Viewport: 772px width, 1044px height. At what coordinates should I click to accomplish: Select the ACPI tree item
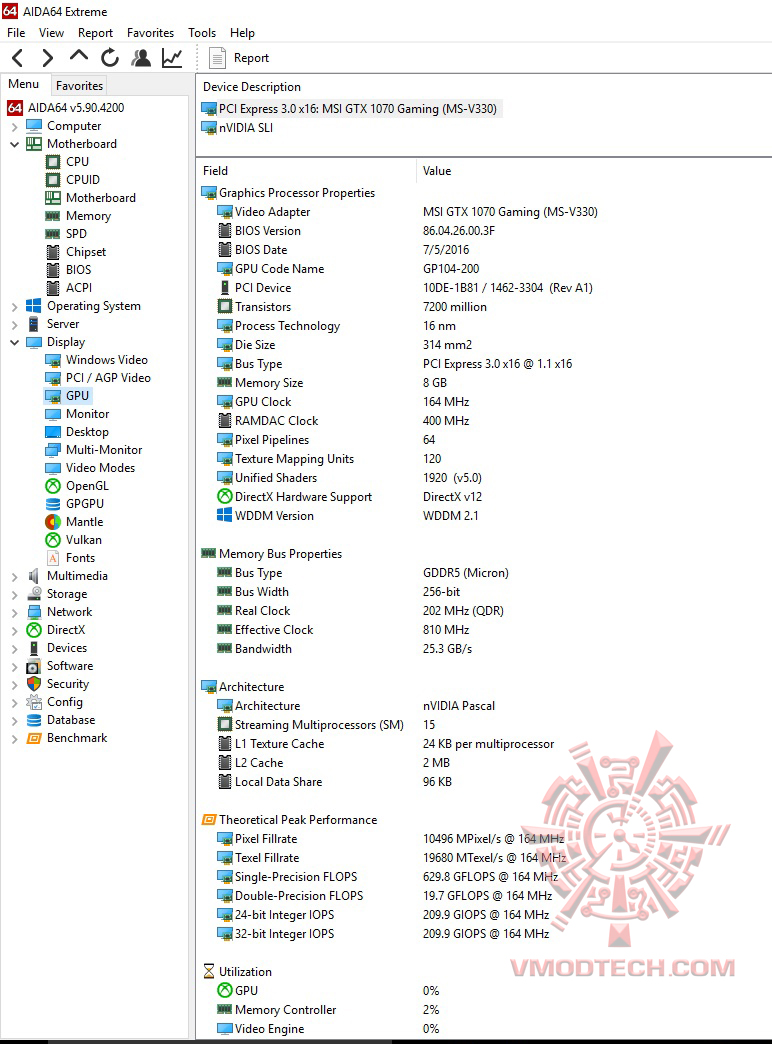pos(69,288)
